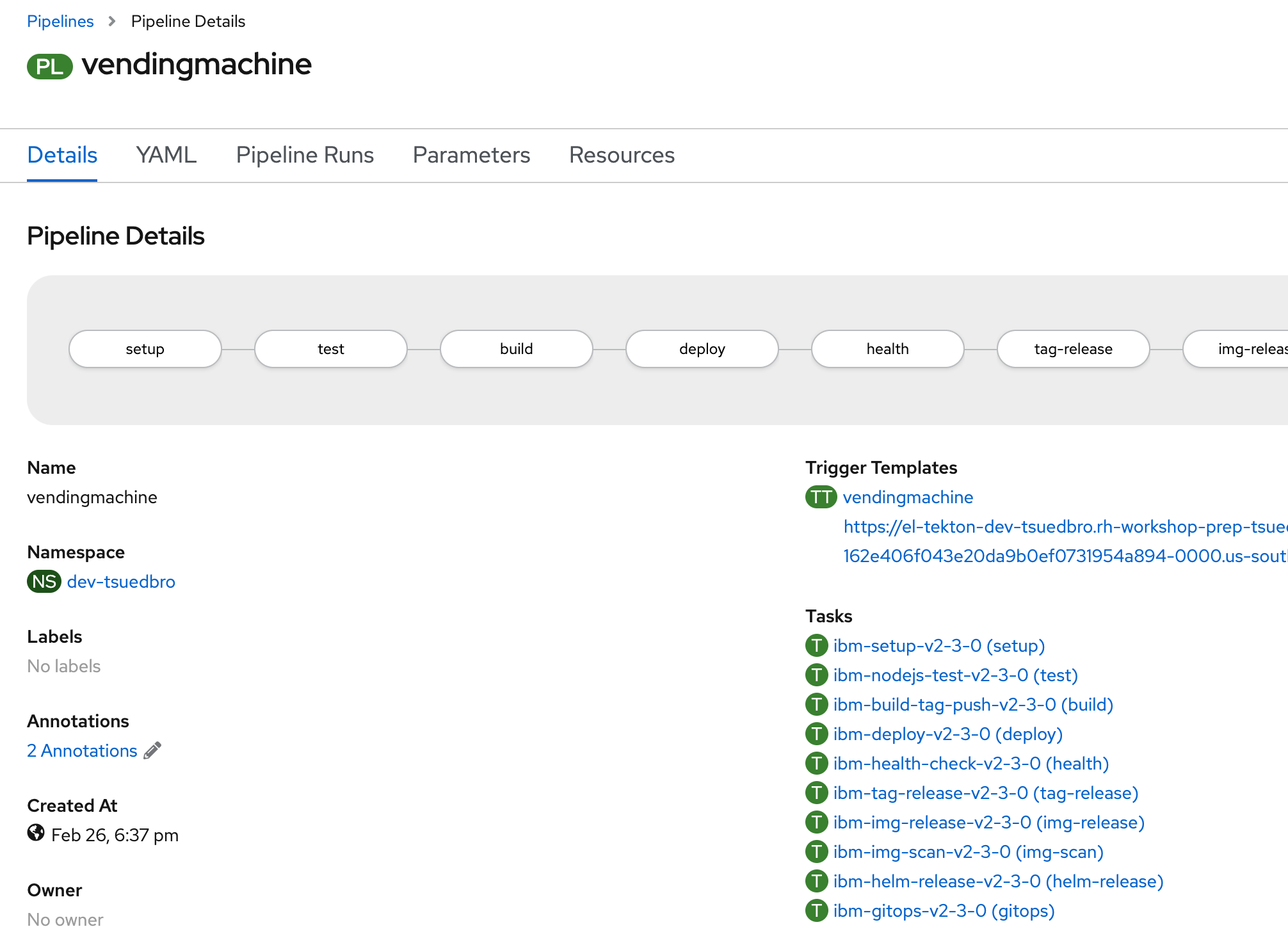Click the T badge beside ibm-setup-v2-3-0

pyautogui.click(x=816, y=645)
